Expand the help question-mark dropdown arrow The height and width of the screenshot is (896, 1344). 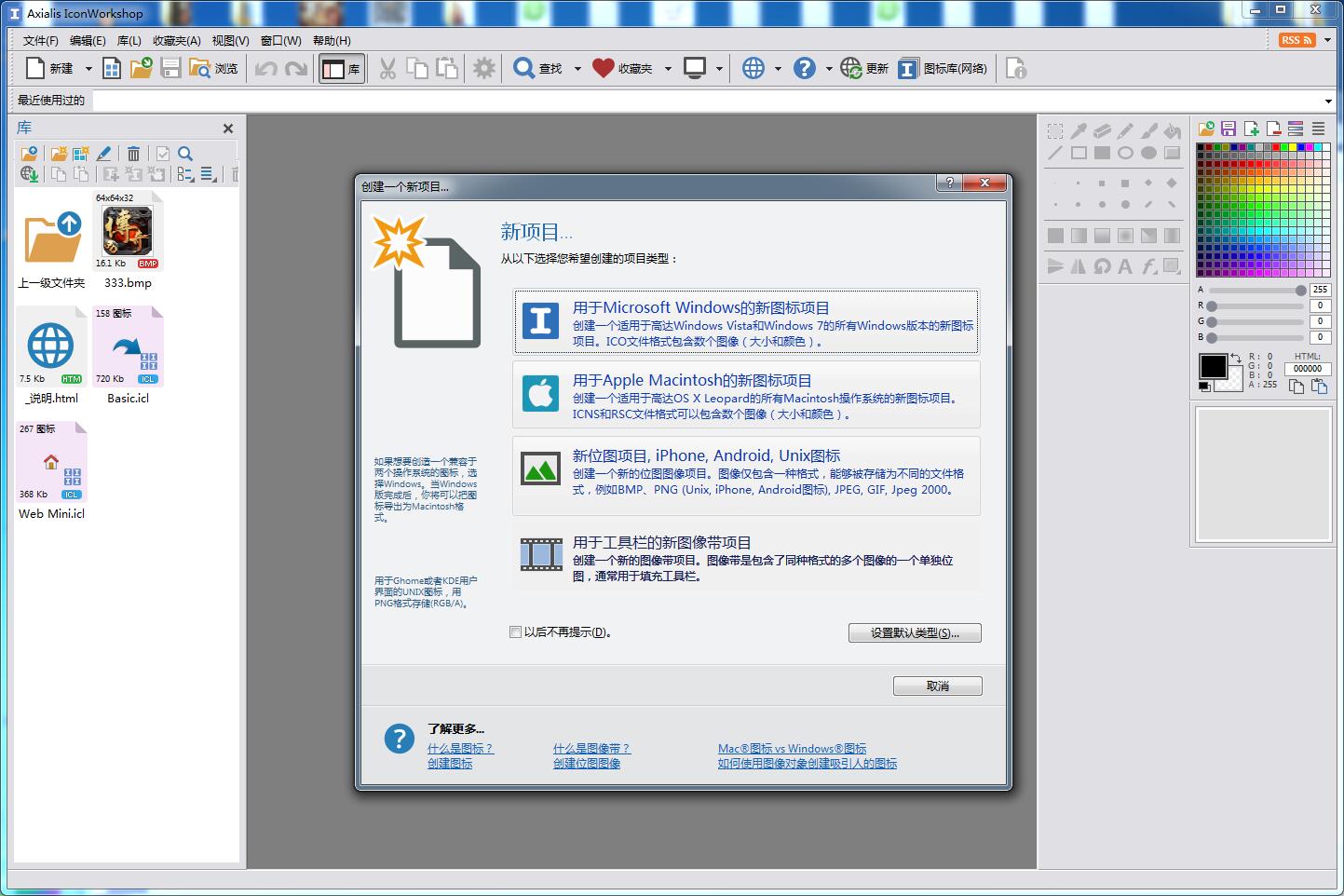tap(829, 69)
